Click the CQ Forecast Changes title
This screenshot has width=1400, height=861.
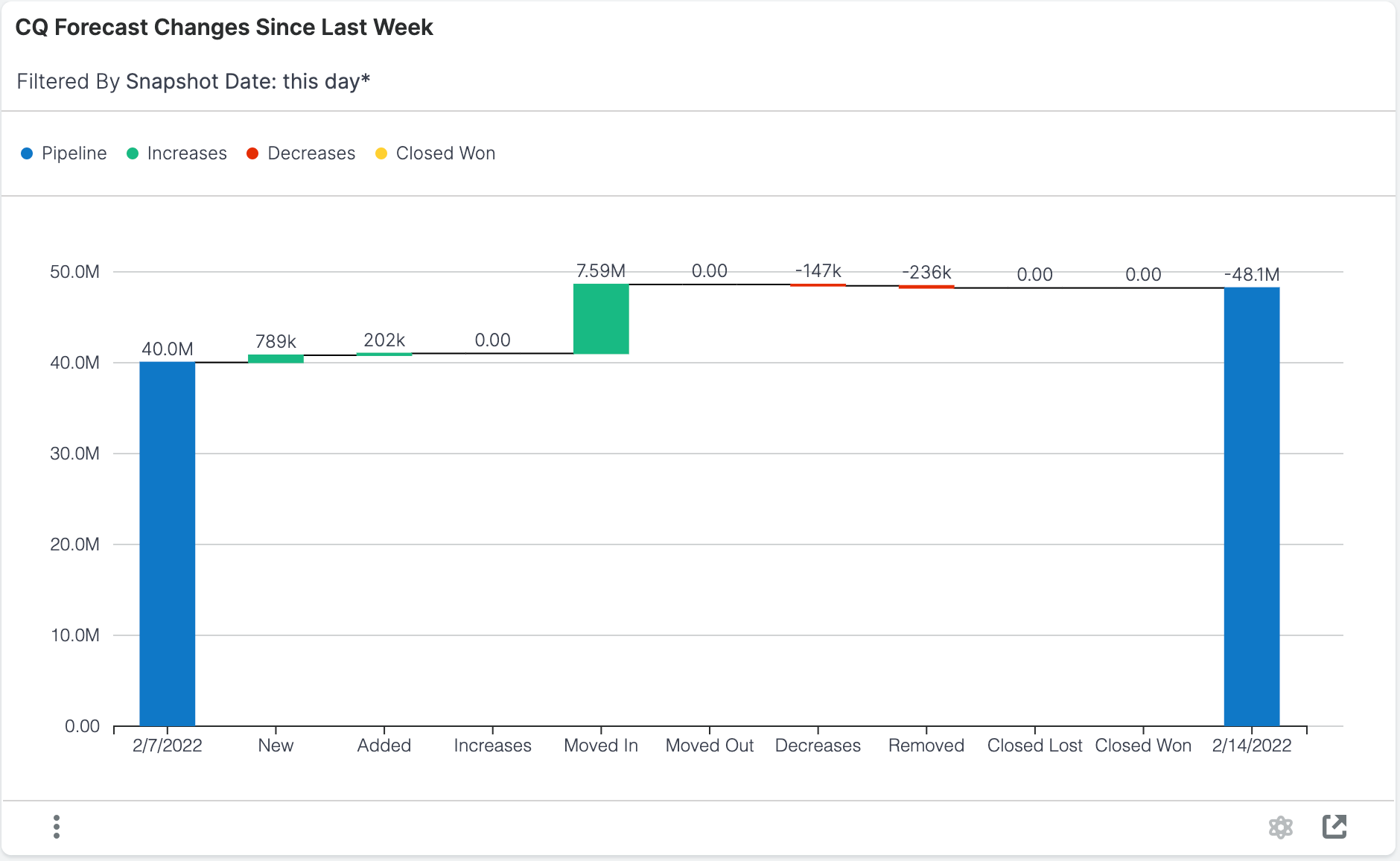point(224,27)
